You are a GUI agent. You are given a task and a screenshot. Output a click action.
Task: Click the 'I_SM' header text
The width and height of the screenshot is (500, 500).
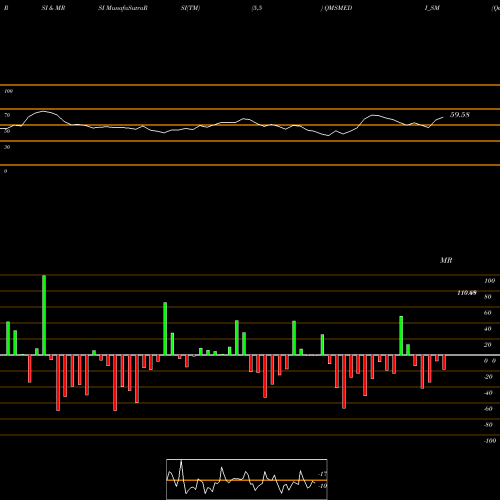[432, 8]
